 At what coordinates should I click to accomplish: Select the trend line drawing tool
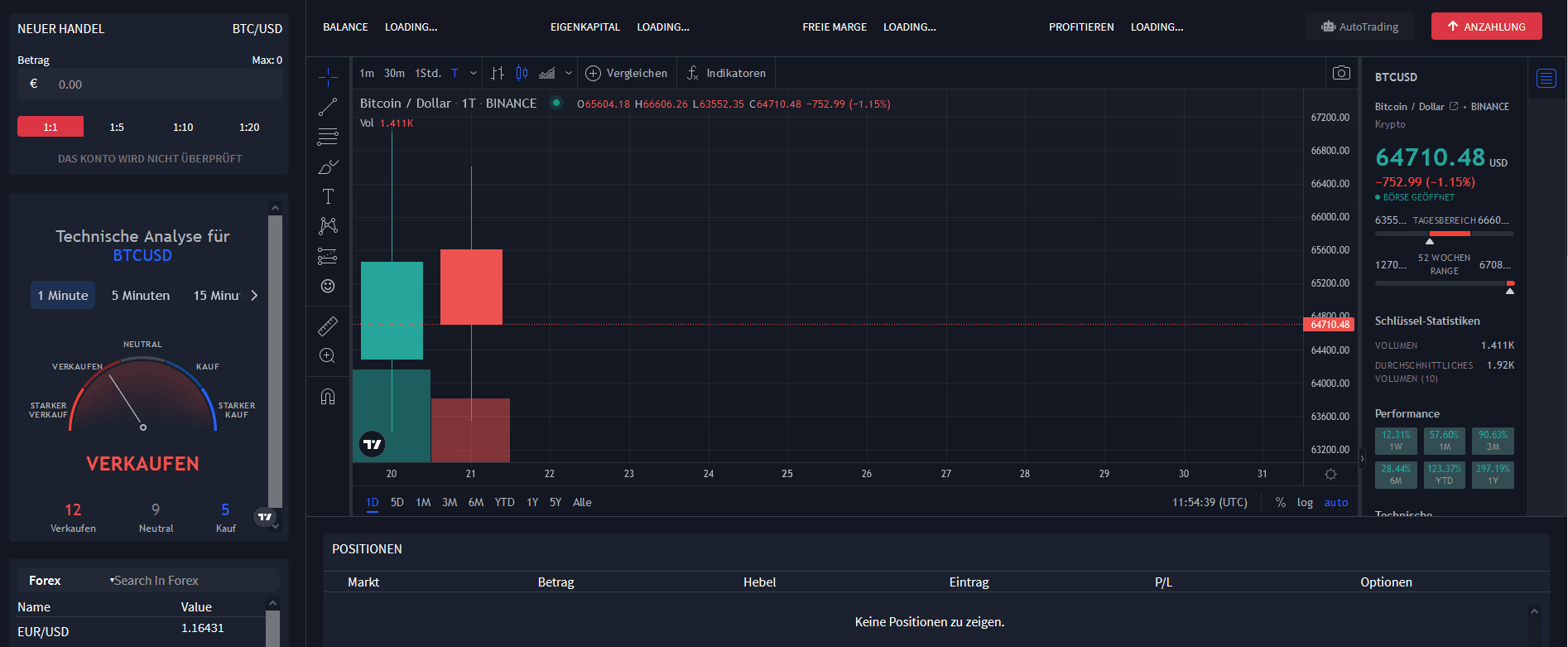click(328, 107)
